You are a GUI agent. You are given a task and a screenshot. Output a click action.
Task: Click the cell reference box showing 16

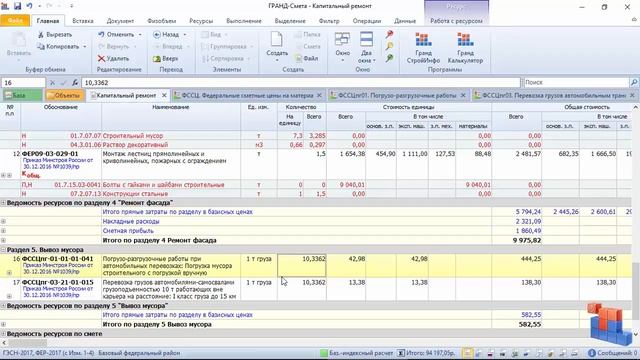click(23, 83)
